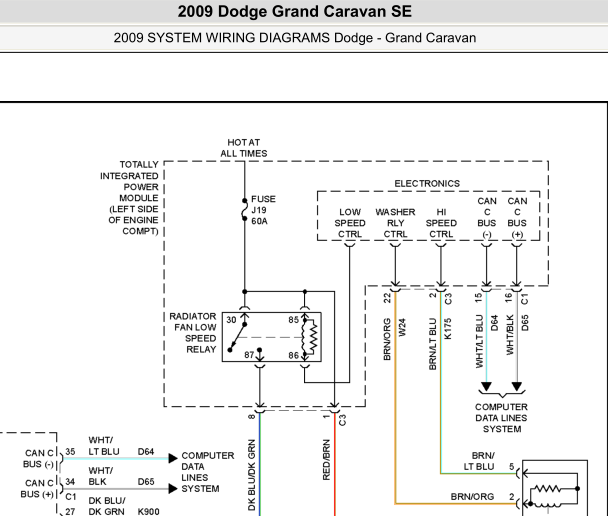Viewport: 608px width, 516px height.
Task: Click relay terminal number "30"
Action: tap(231, 320)
